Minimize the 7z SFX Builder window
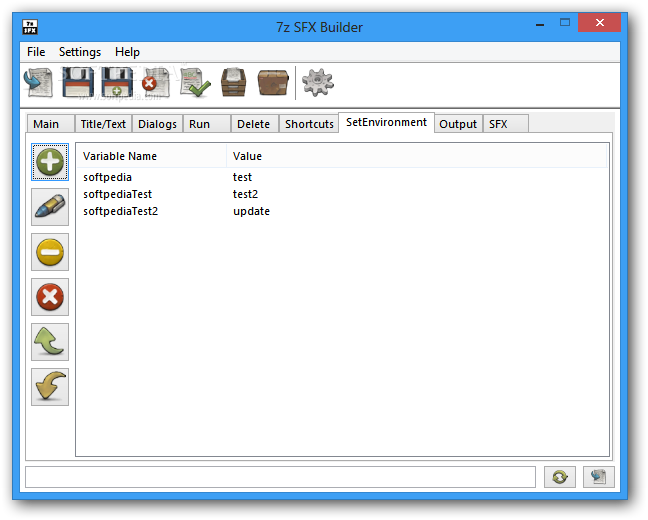648x520 pixels. pos(540,24)
